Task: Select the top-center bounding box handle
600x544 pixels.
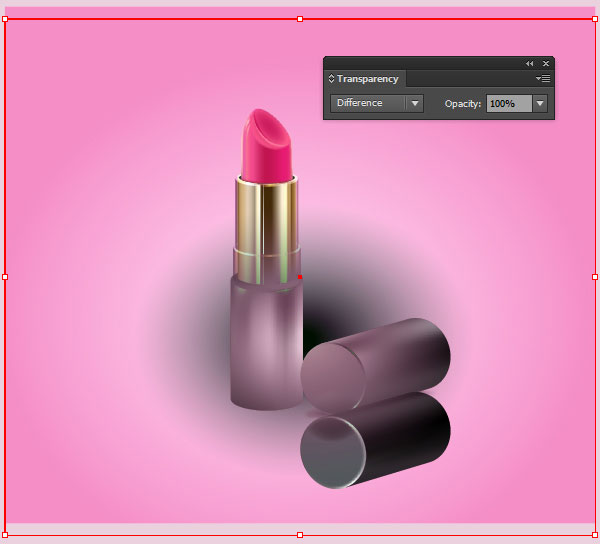Action: (300, 19)
